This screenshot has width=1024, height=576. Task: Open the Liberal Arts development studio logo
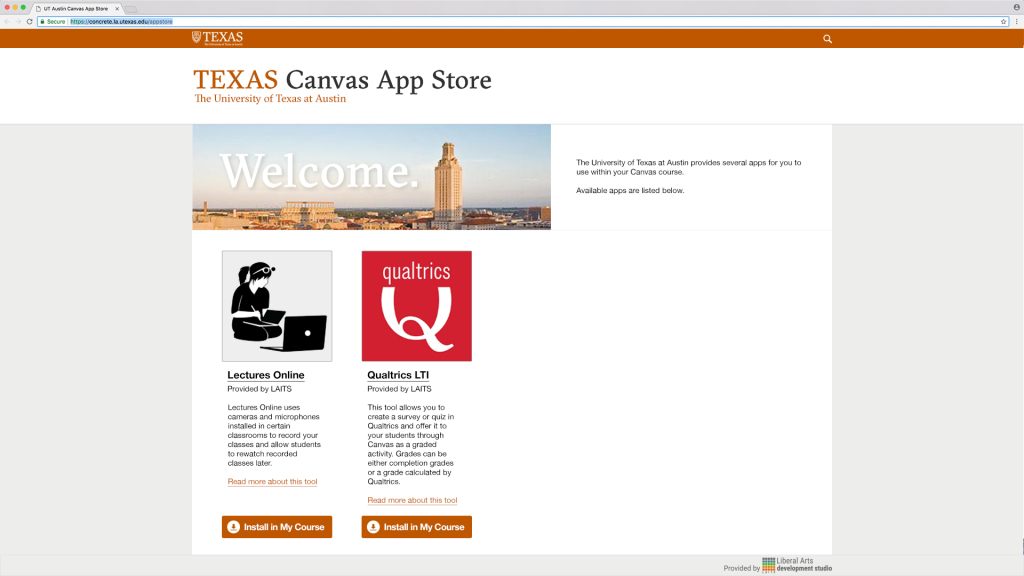point(797,565)
